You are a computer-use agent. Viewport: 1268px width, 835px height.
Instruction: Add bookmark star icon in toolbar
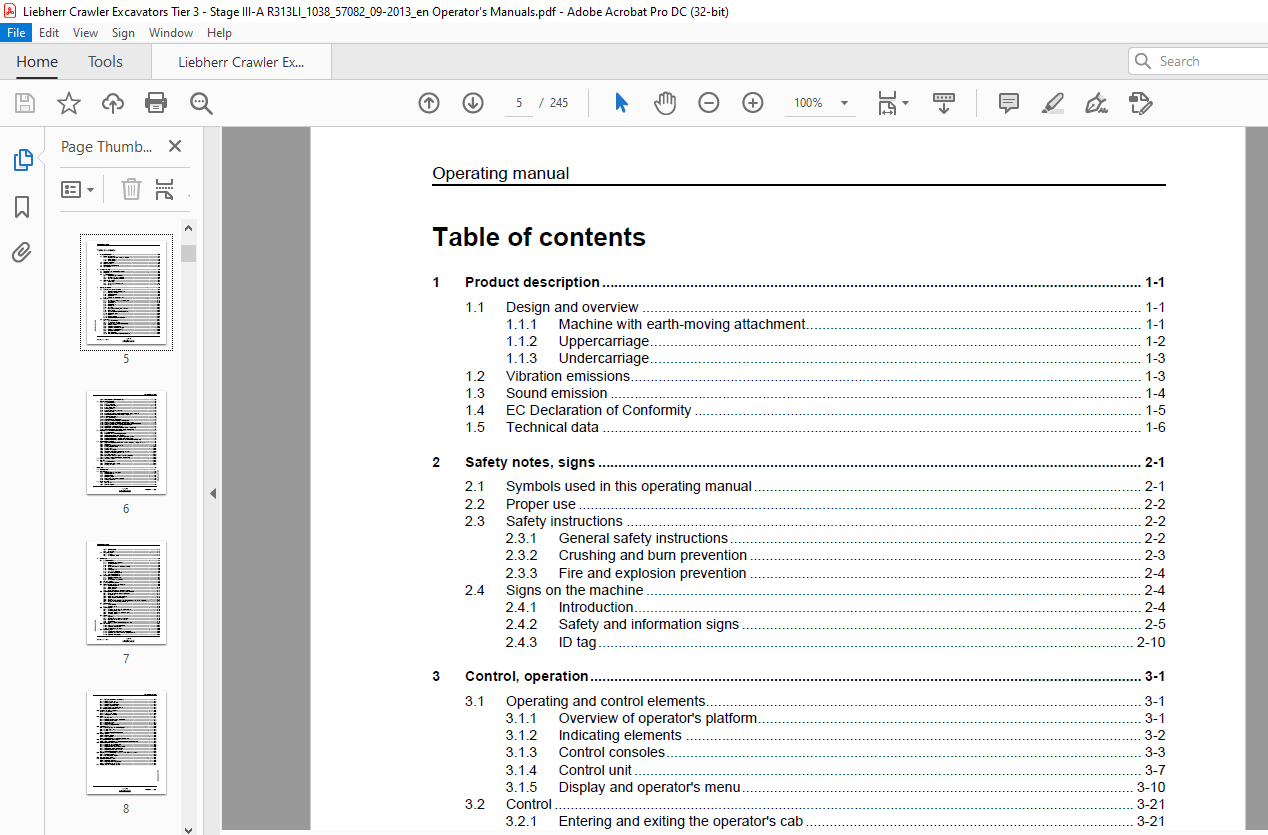(69, 103)
